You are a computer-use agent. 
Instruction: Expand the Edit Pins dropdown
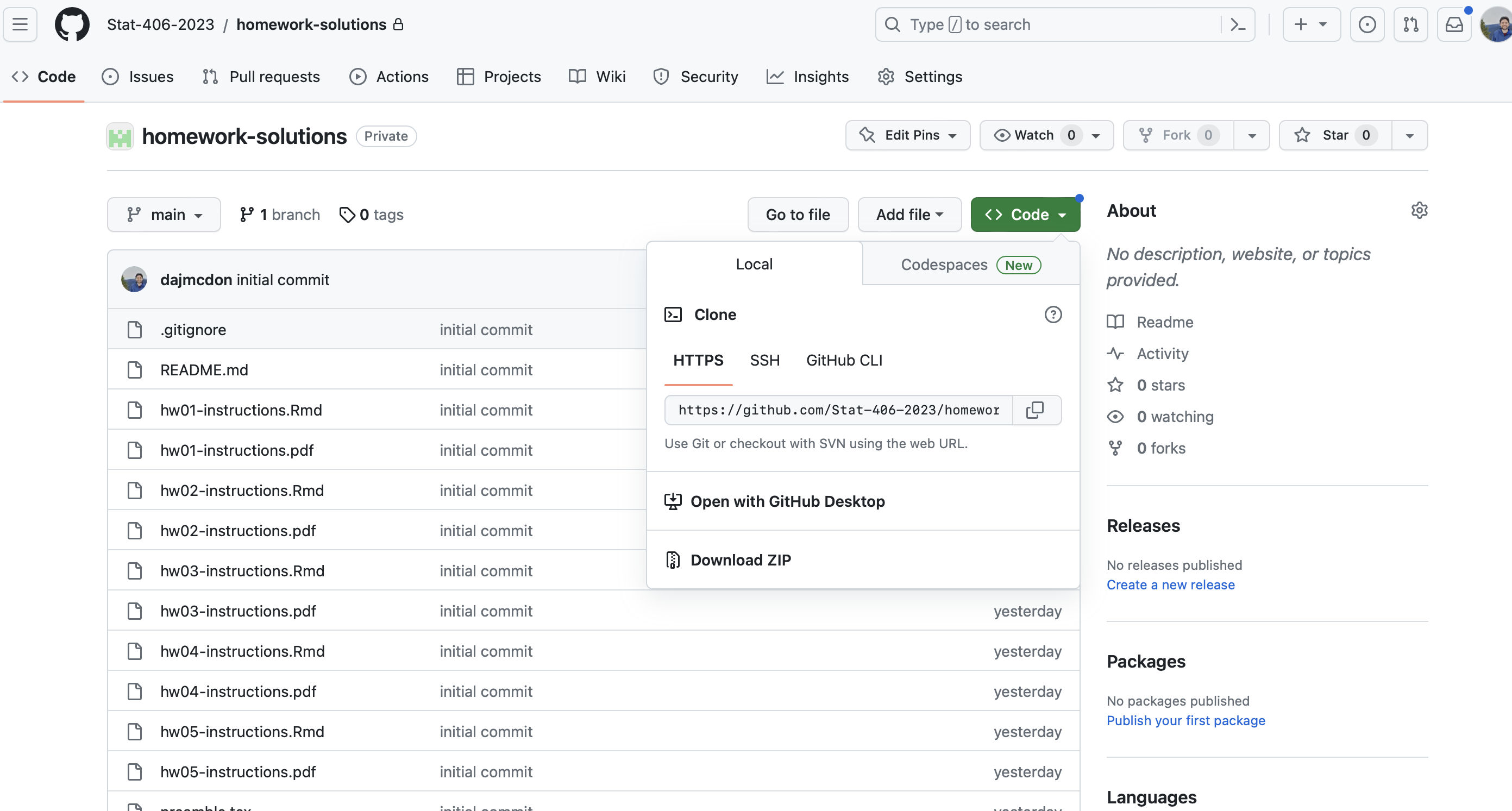[x=907, y=135]
